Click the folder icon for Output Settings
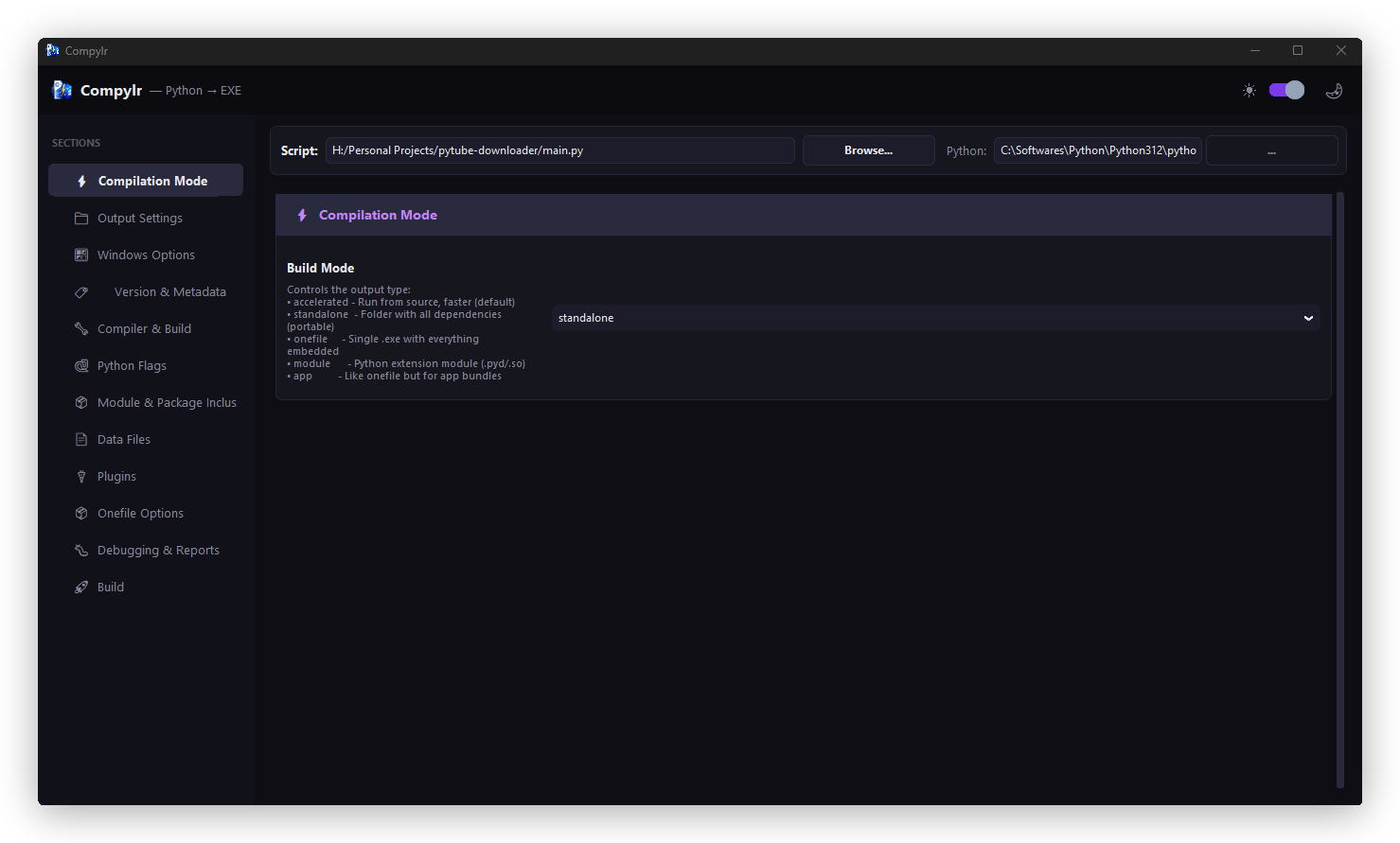 point(81,218)
